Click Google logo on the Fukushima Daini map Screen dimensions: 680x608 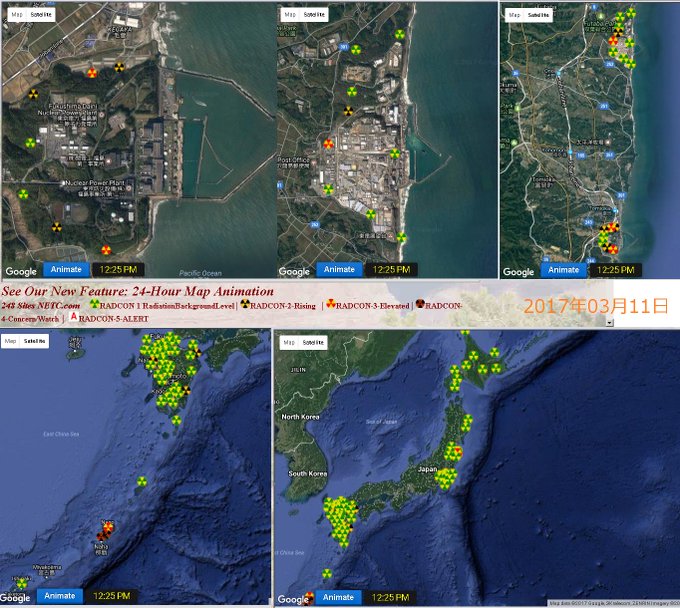(21, 271)
